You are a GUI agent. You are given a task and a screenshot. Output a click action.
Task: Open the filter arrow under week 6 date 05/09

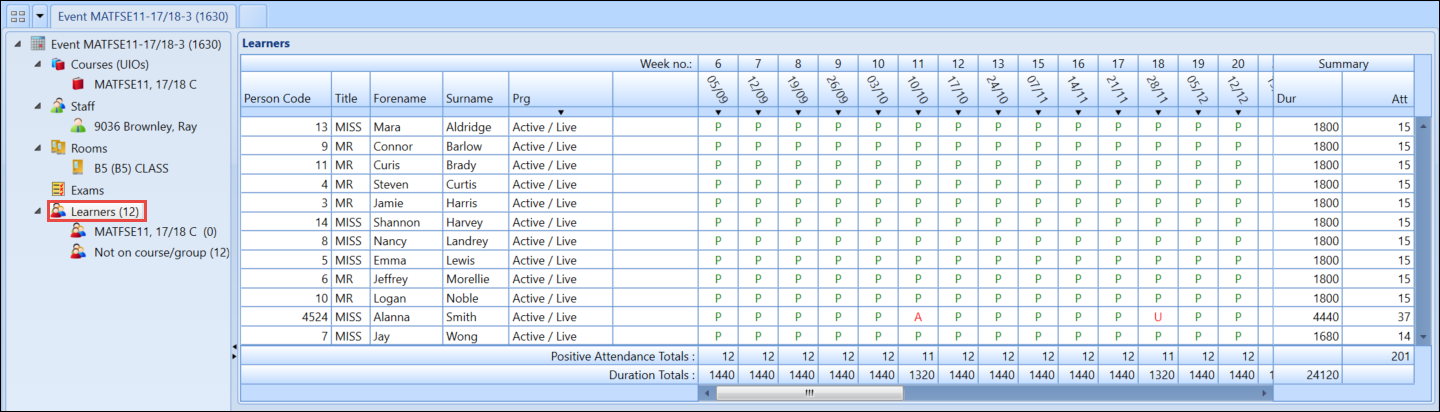718,112
